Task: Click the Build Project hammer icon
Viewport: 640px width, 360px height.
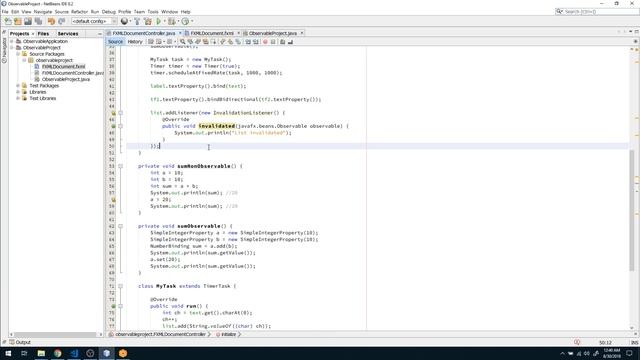Action: point(137,21)
